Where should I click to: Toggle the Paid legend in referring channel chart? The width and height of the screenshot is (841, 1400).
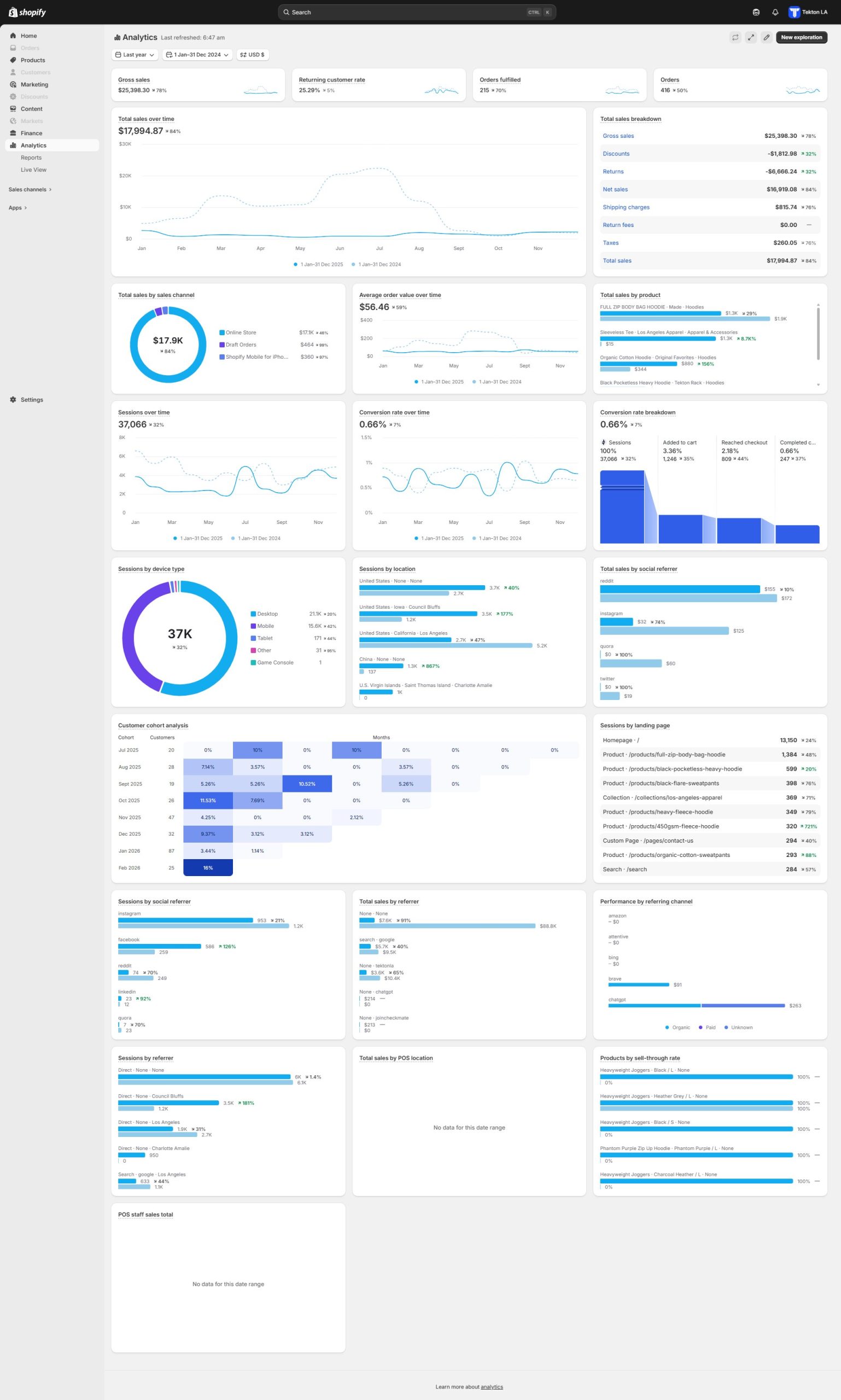pyautogui.click(x=706, y=1028)
